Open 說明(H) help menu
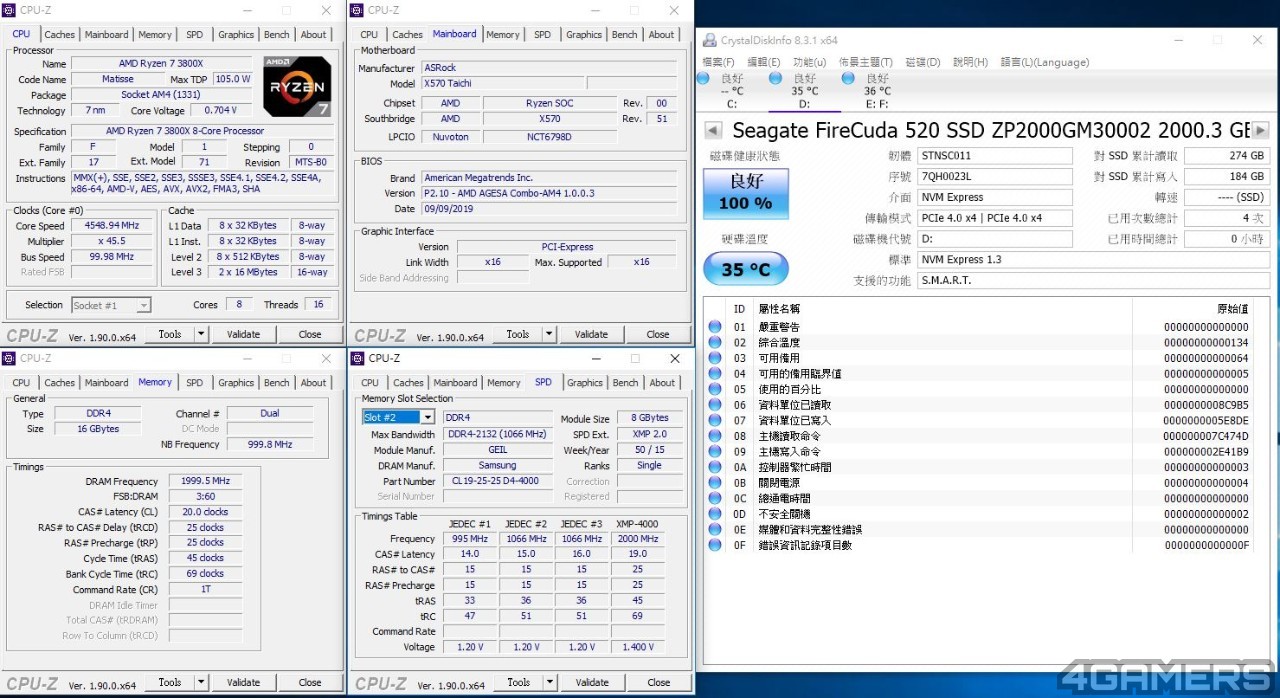This screenshot has height=698, width=1280. coord(970,62)
